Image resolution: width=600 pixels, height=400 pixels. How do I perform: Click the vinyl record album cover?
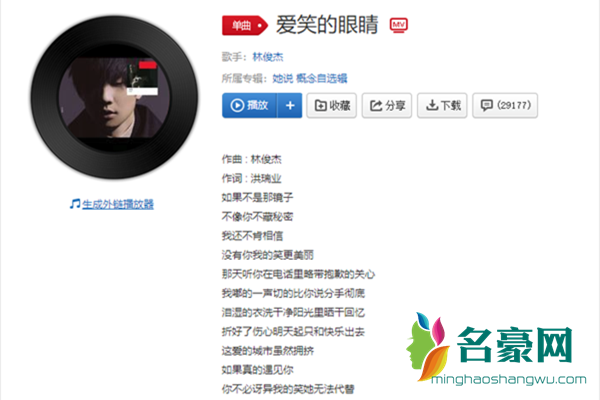tap(114, 97)
